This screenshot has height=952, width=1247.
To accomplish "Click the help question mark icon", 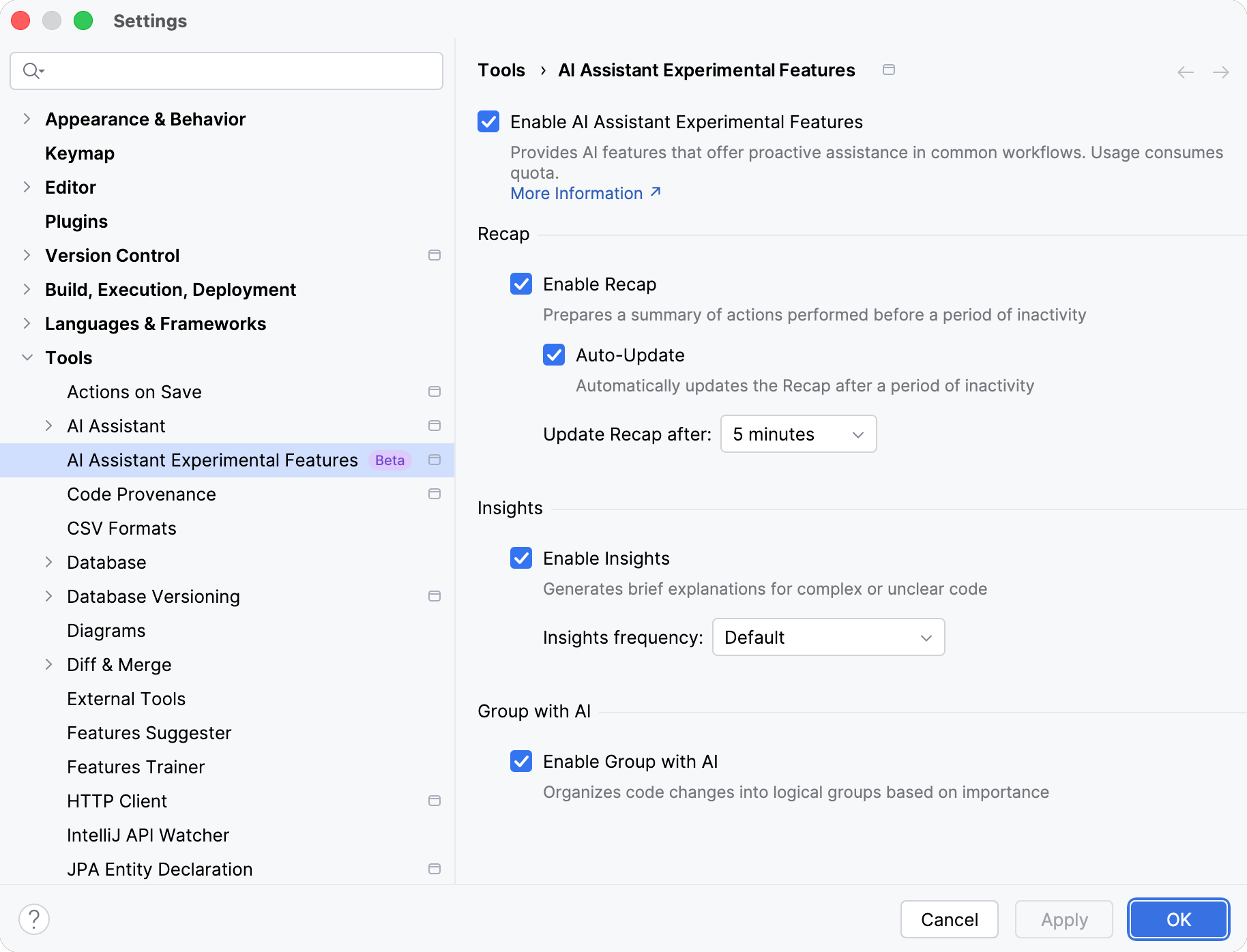I will (x=34, y=919).
